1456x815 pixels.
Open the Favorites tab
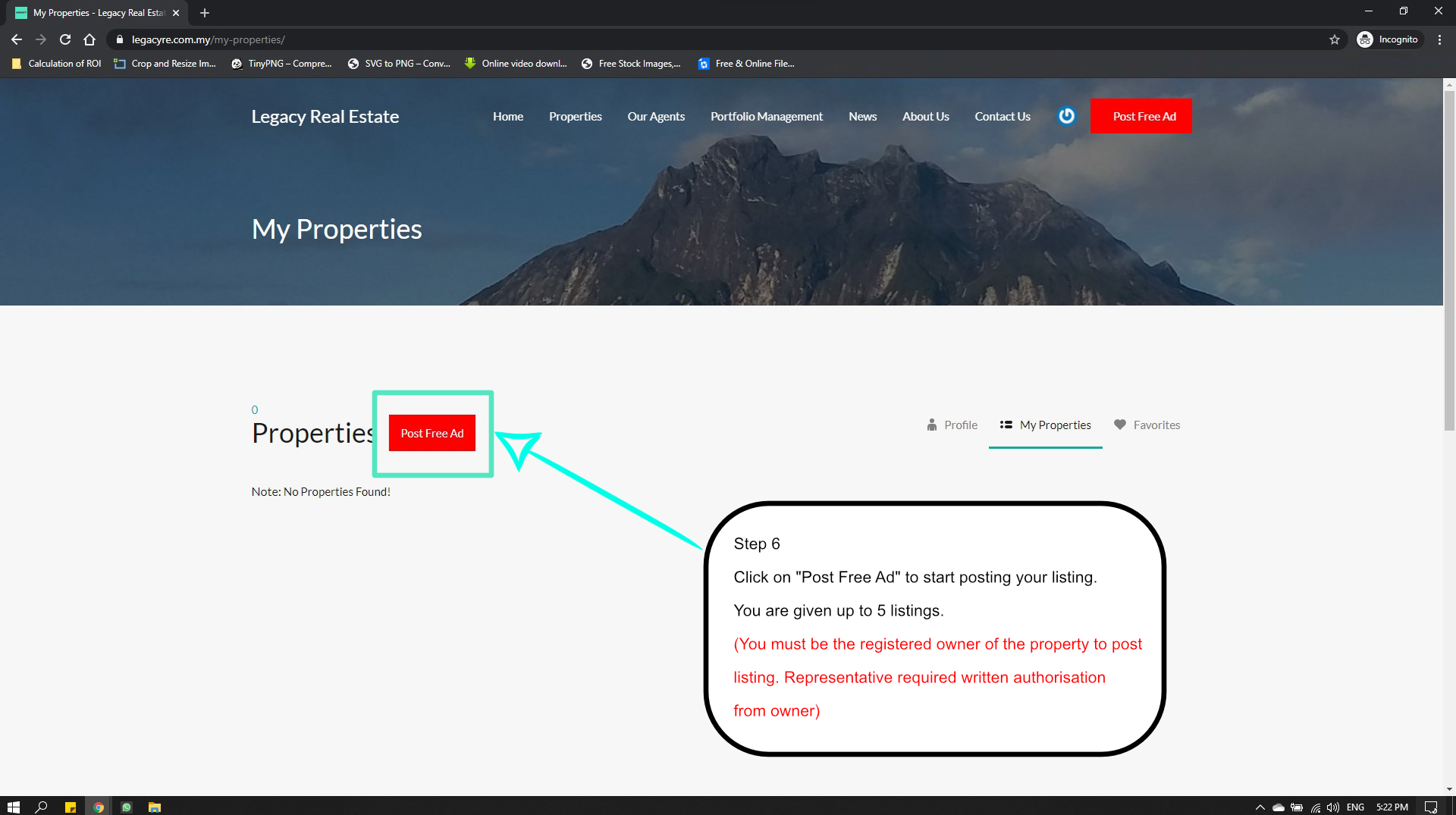coord(1147,425)
